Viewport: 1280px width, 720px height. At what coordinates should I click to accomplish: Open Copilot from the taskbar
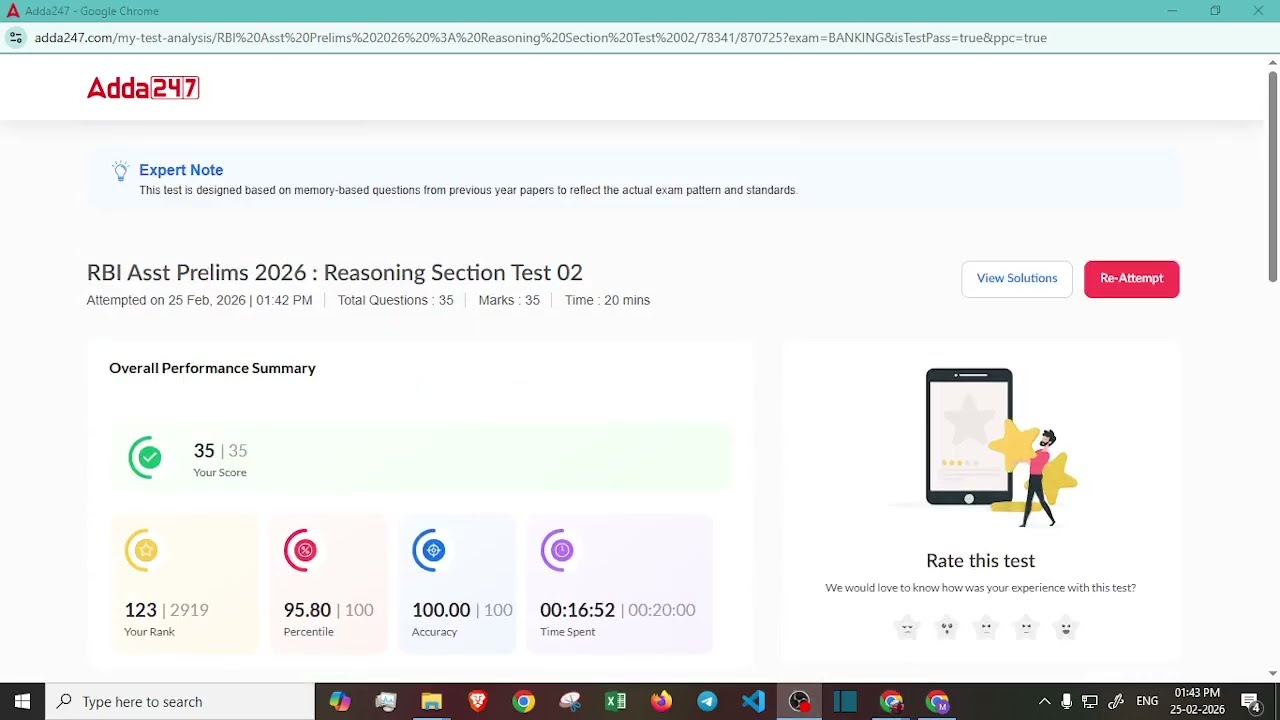340,702
